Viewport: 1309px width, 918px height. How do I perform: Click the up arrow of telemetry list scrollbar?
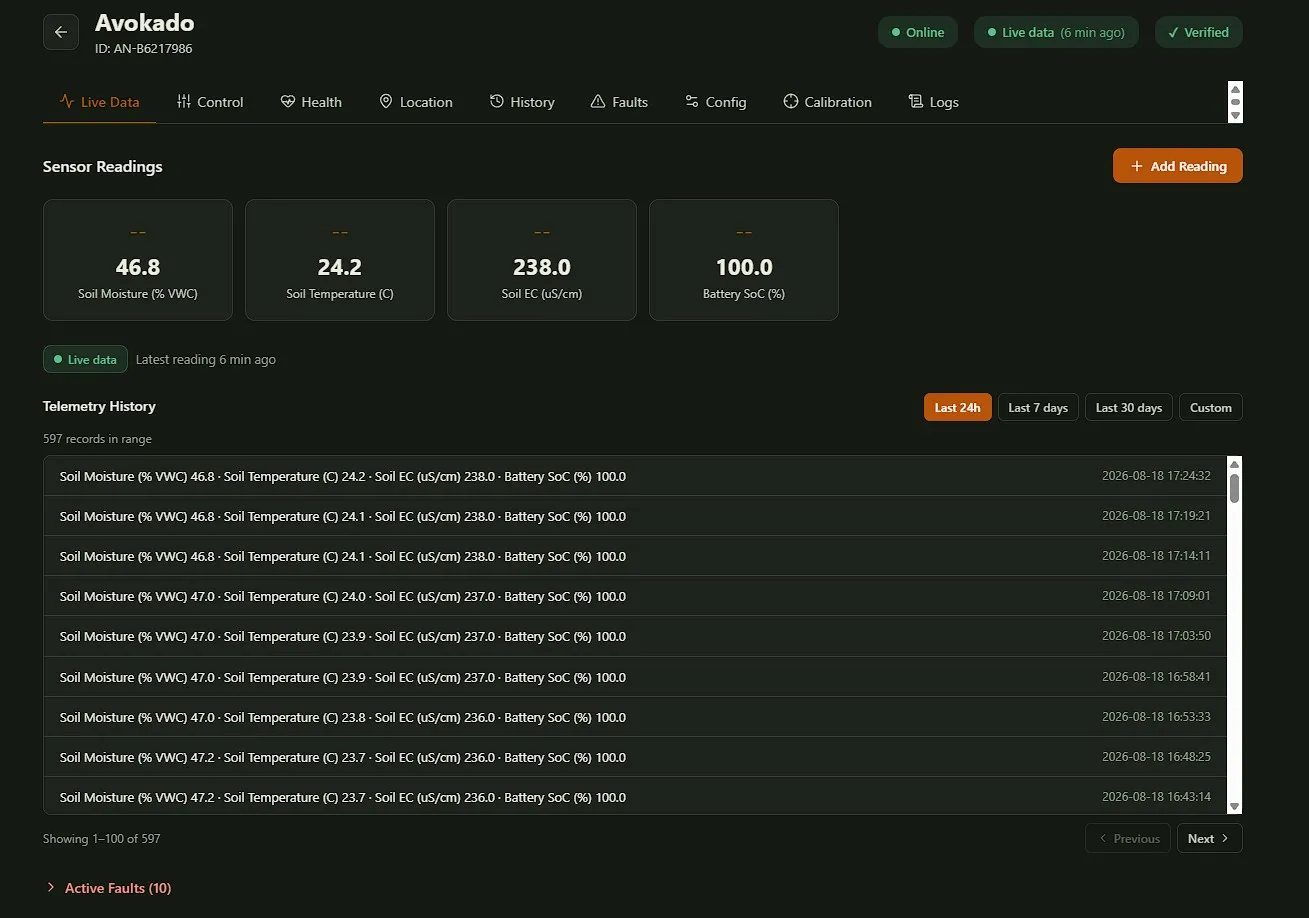pyautogui.click(x=1235, y=464)
